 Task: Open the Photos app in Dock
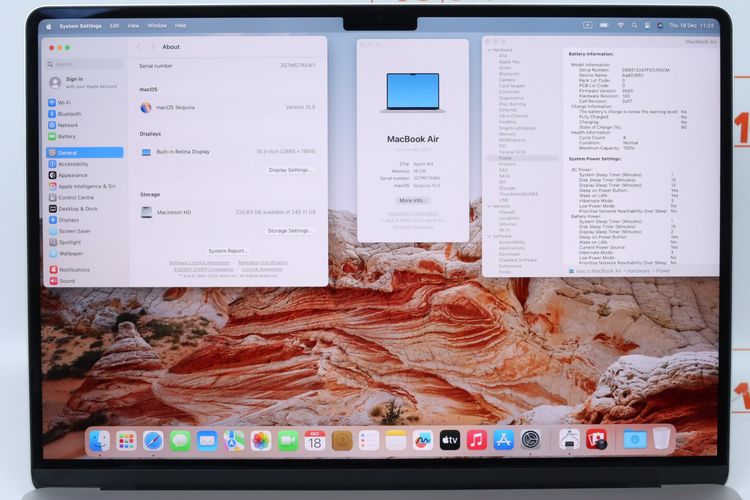tap(261, 440)
